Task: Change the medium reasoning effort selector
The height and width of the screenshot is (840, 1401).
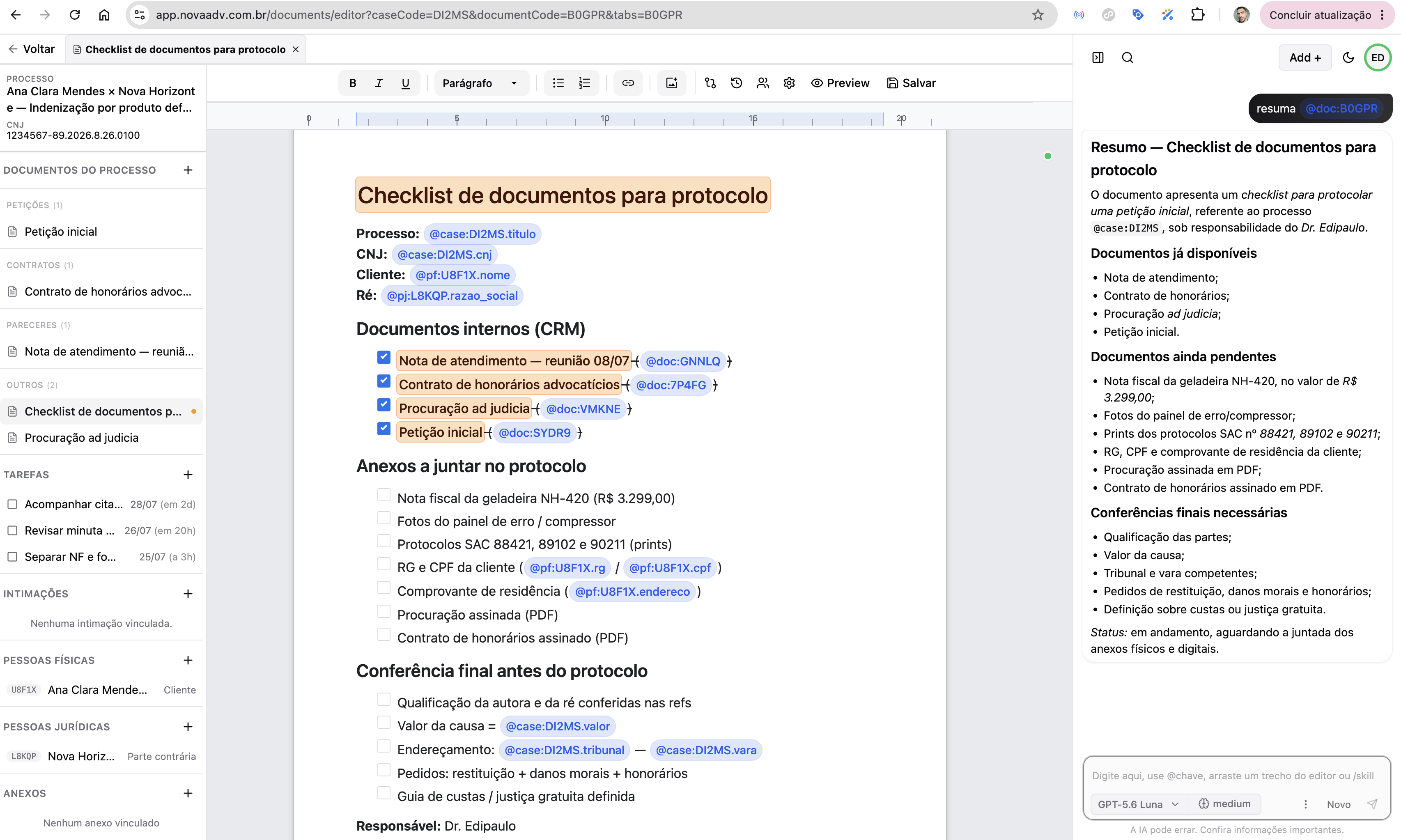Action: (x=1224, y=804)
